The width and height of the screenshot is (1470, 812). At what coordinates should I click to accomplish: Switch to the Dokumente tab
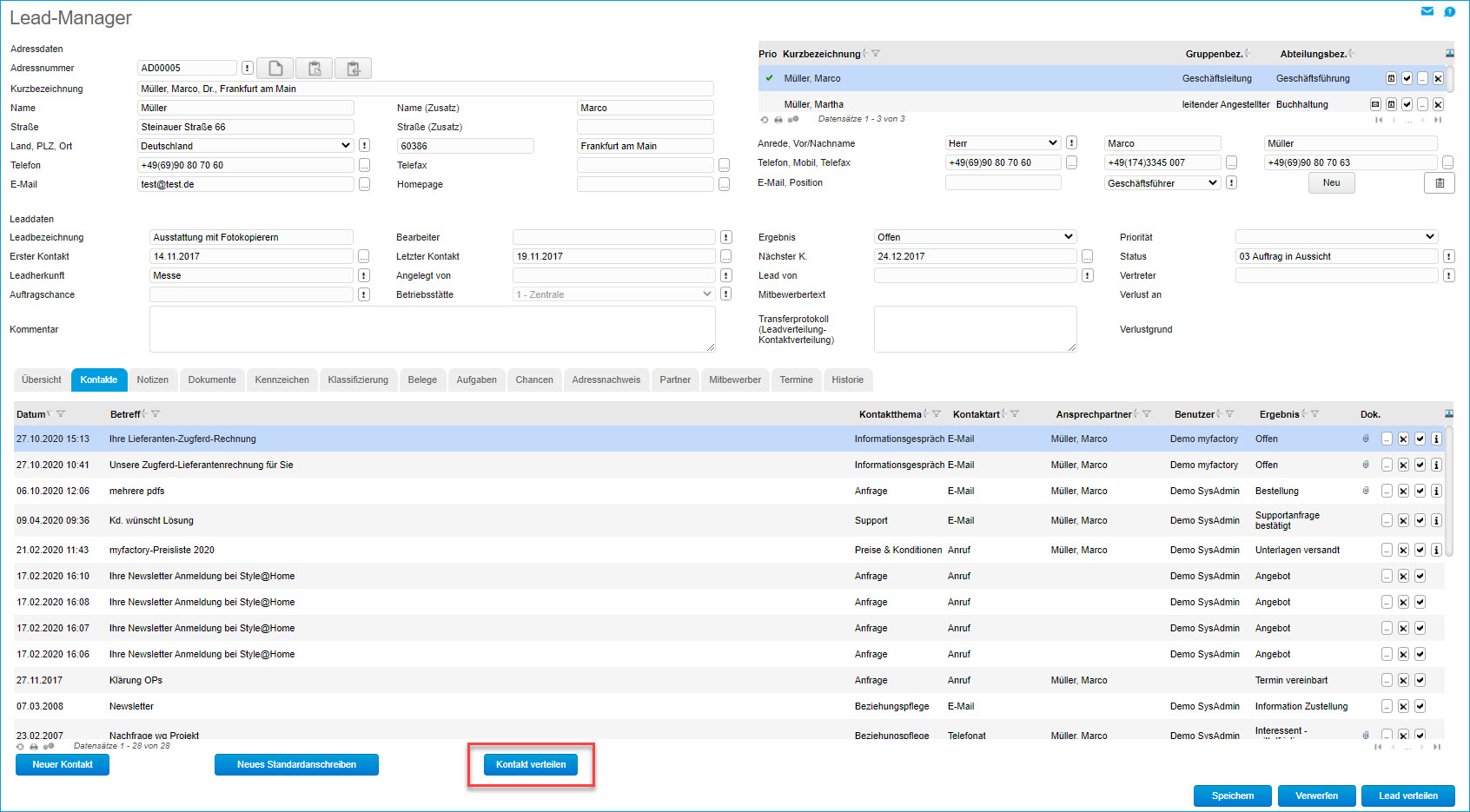212,380
